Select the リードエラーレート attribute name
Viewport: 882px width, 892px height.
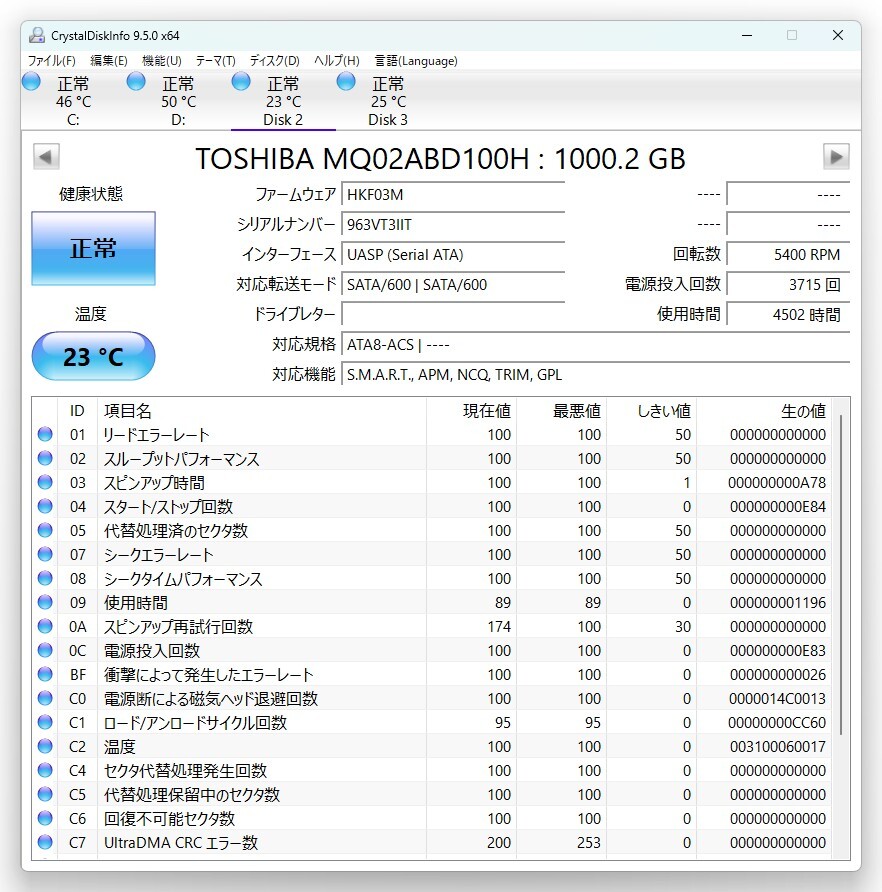156,435
